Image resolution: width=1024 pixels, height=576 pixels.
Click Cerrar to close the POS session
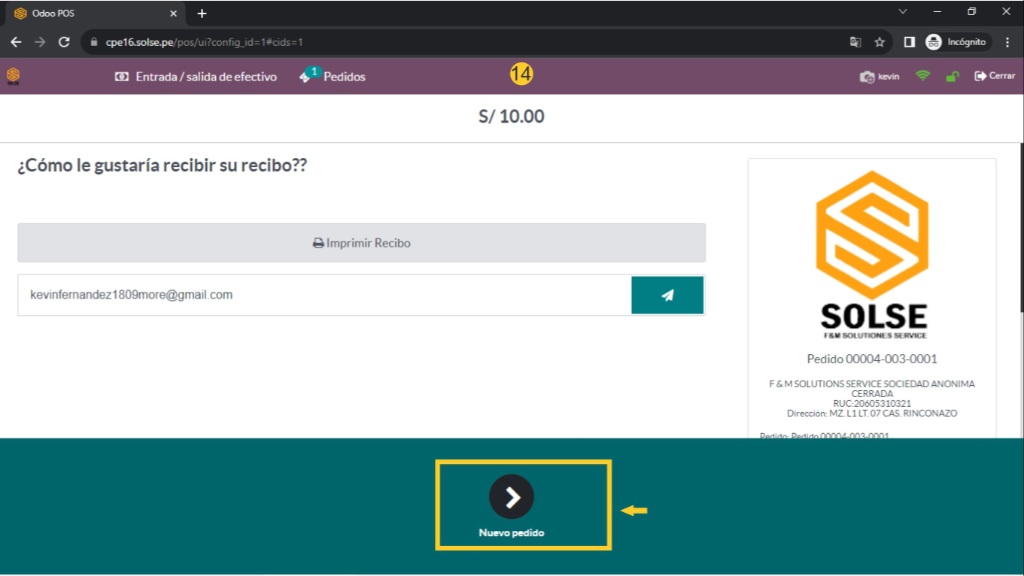click(995, 76)
